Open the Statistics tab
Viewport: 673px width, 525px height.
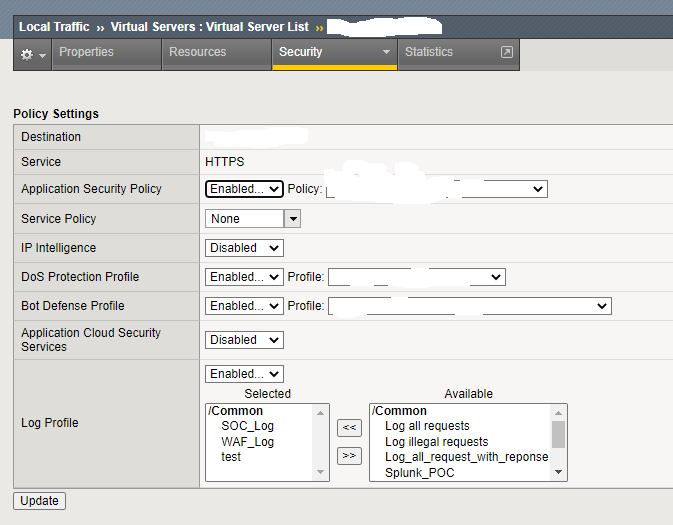coord(429,52)
